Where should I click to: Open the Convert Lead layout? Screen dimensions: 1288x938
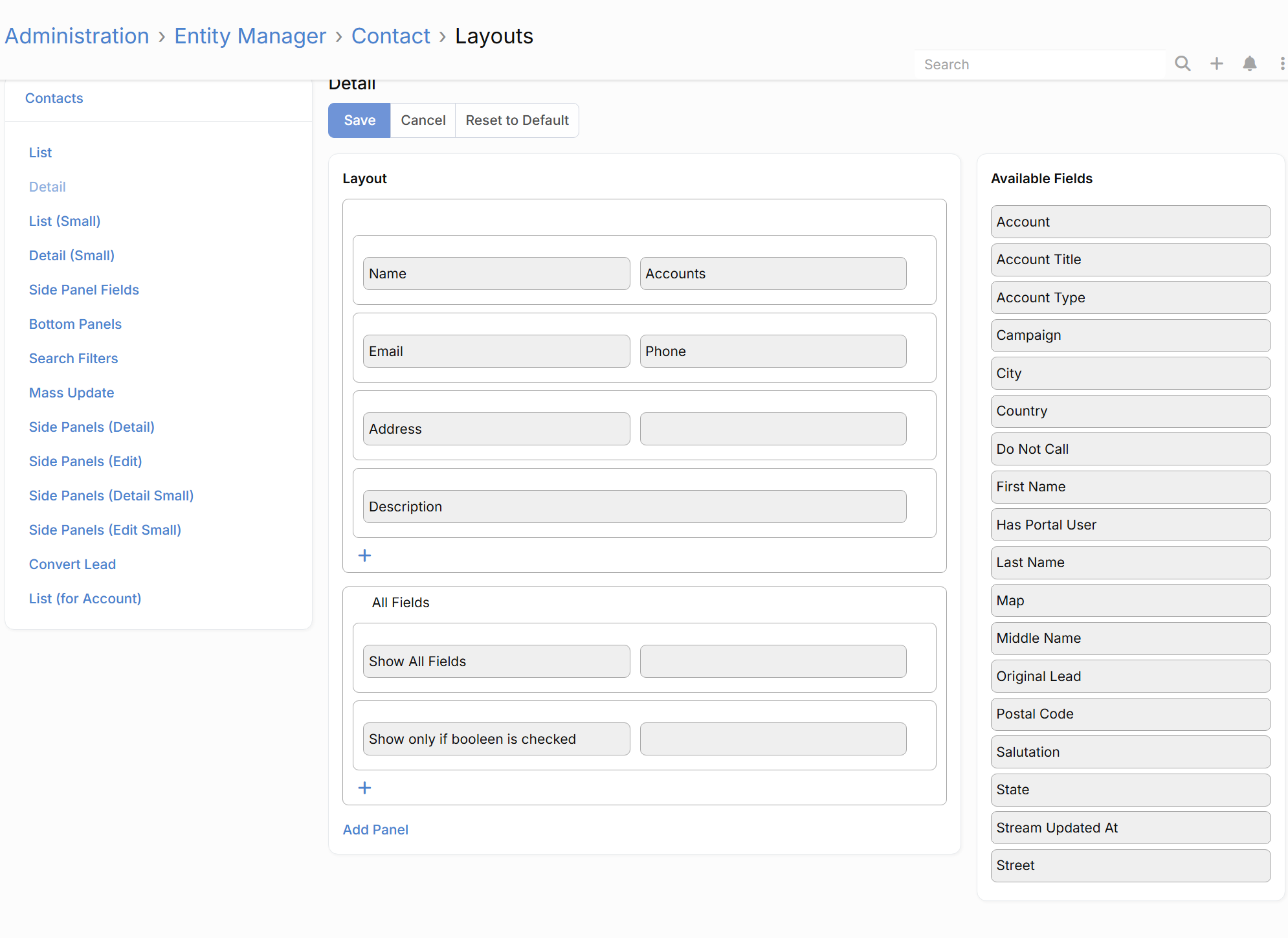[72, 564]
